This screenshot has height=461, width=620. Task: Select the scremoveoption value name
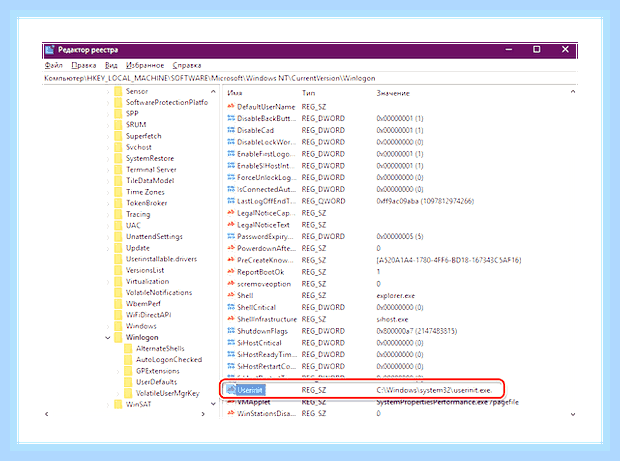click(264, 284)
